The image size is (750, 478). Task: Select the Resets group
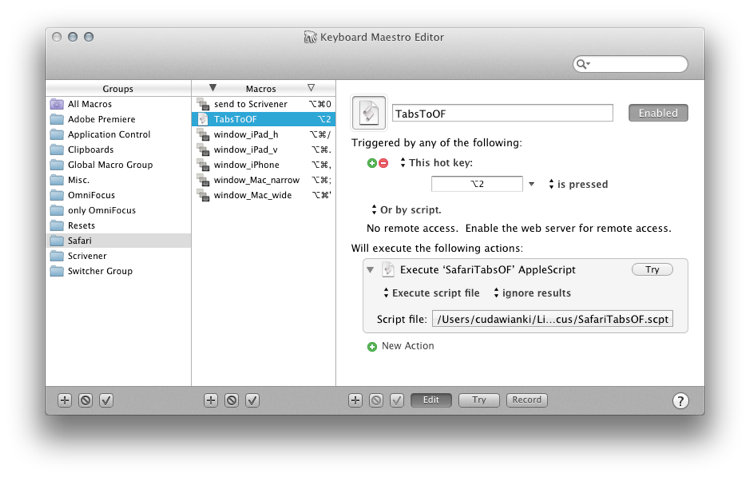point(119,225)
